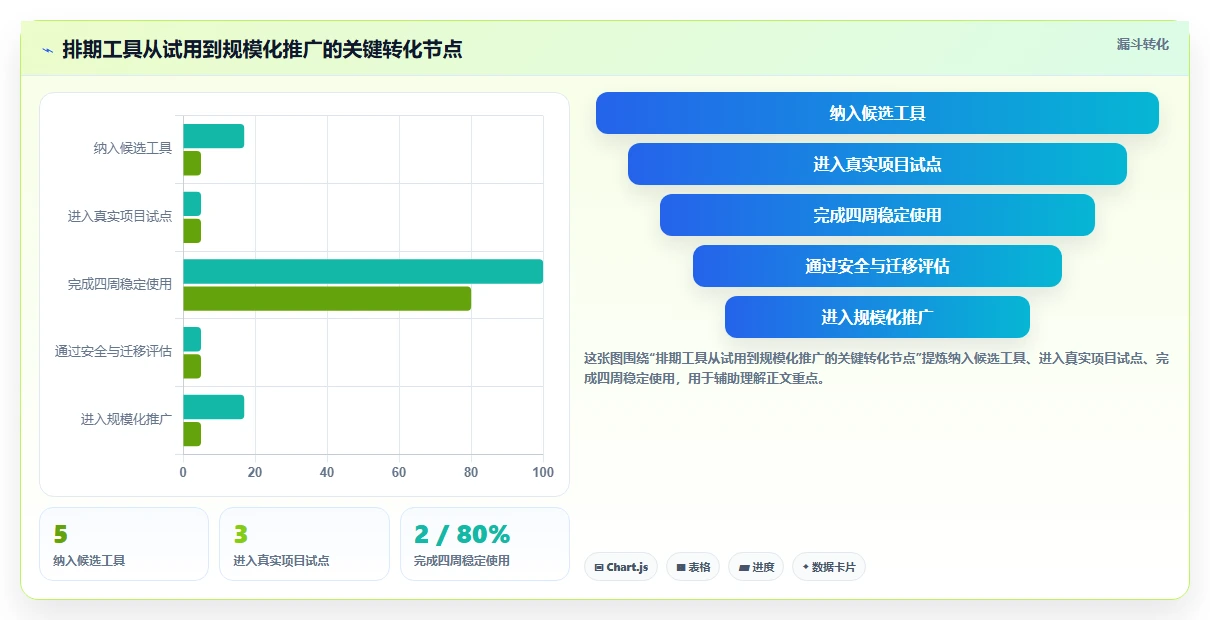This screenshot has width=1210, height=620.
Task: Click the 漏斗转化 label in header
Action: coord(1143,44)
